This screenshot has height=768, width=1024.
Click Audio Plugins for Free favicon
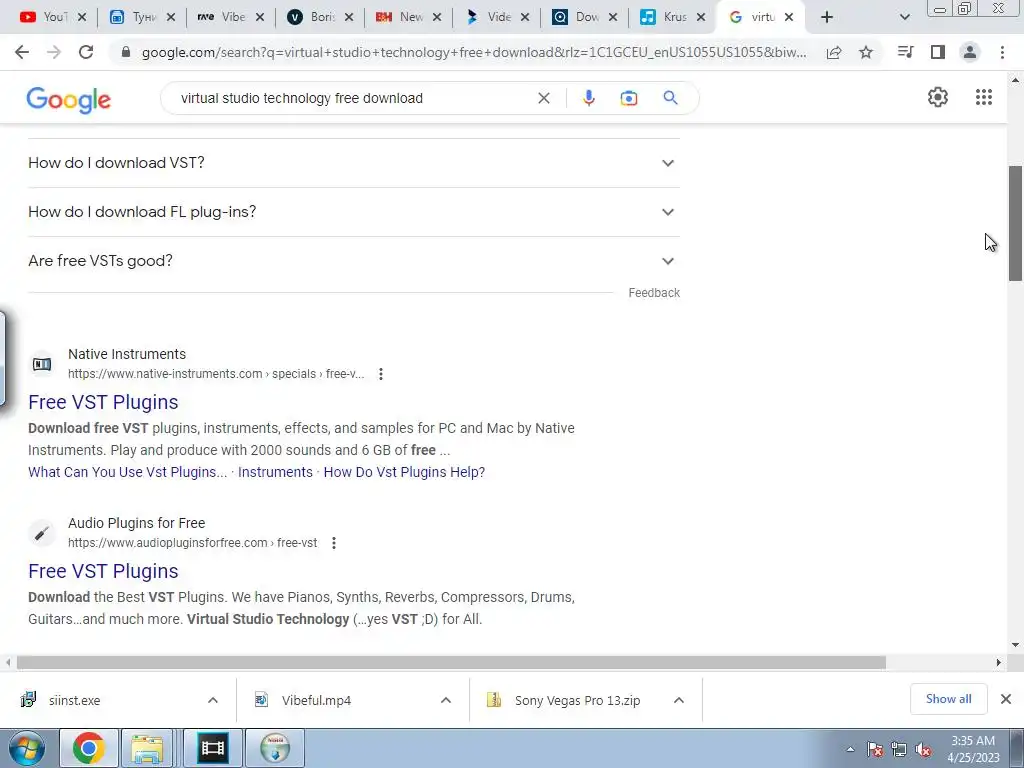[x=42, y=533]
